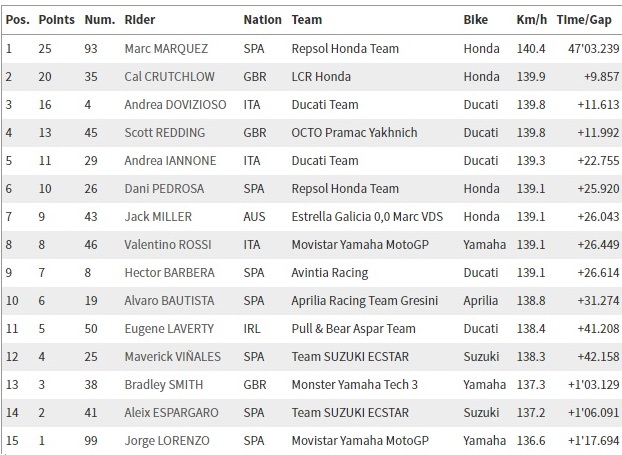
Task: Click rider name Marc MARQUEZ
Action: (x=166, y=49)
